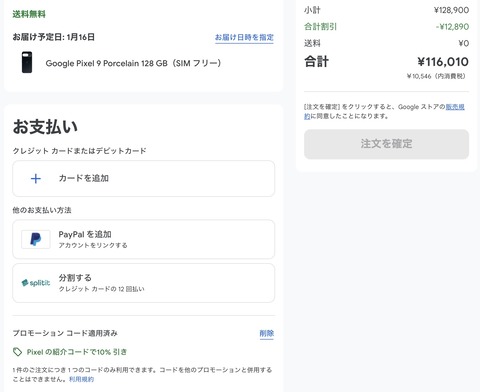The image size is (480, 392).
Task: Click the アカウントをリンクする subtitle
Action: pyautogui.click(x=93, y=245)
